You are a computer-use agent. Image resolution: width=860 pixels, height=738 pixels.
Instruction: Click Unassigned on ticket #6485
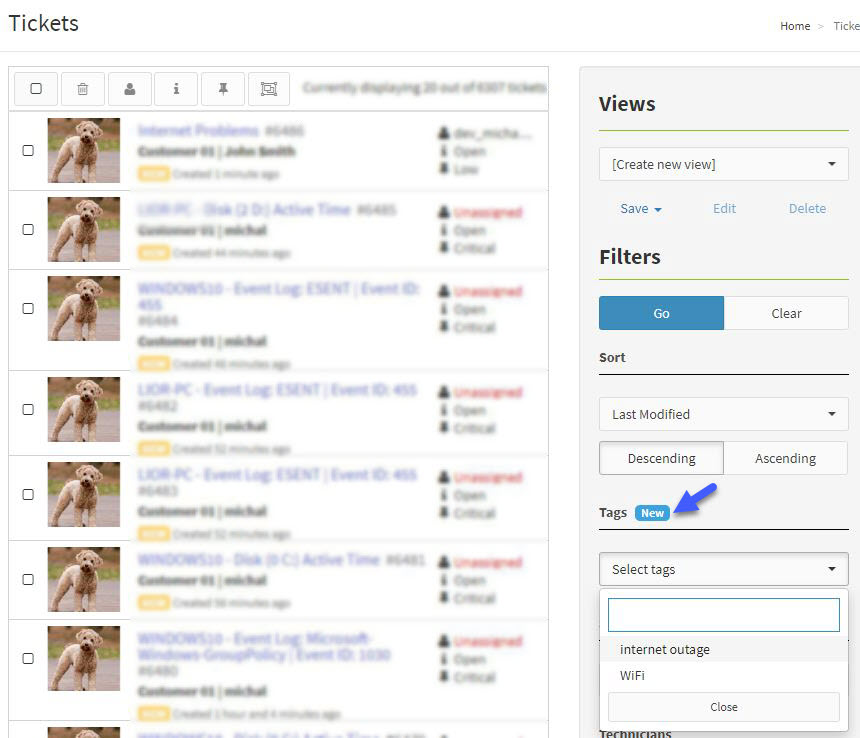(x=488, y=212)
